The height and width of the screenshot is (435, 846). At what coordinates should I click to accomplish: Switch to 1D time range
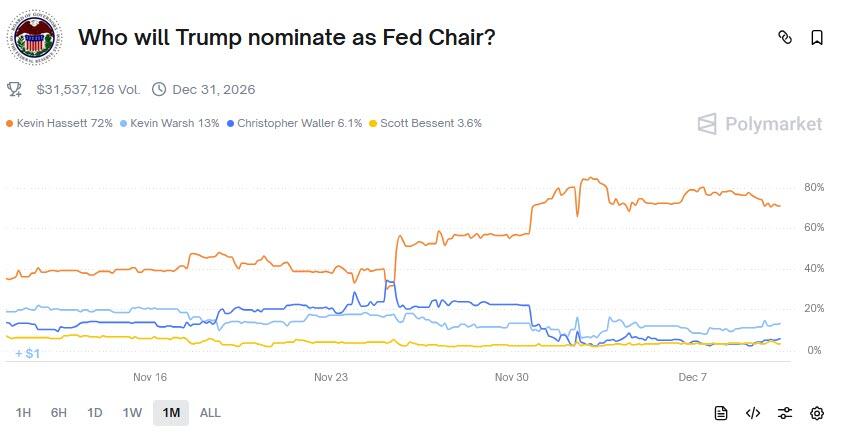pos(95,413)
